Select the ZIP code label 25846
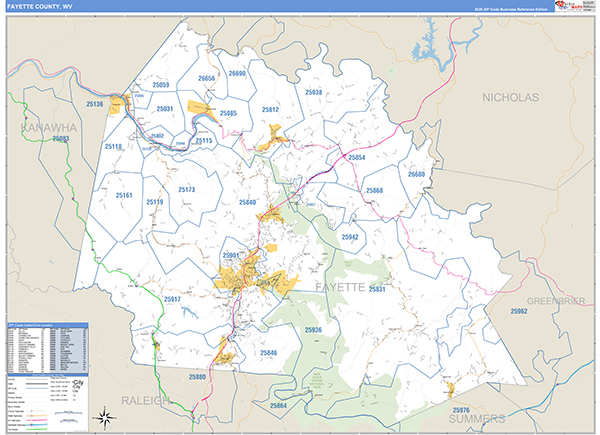 click(269, 353)
